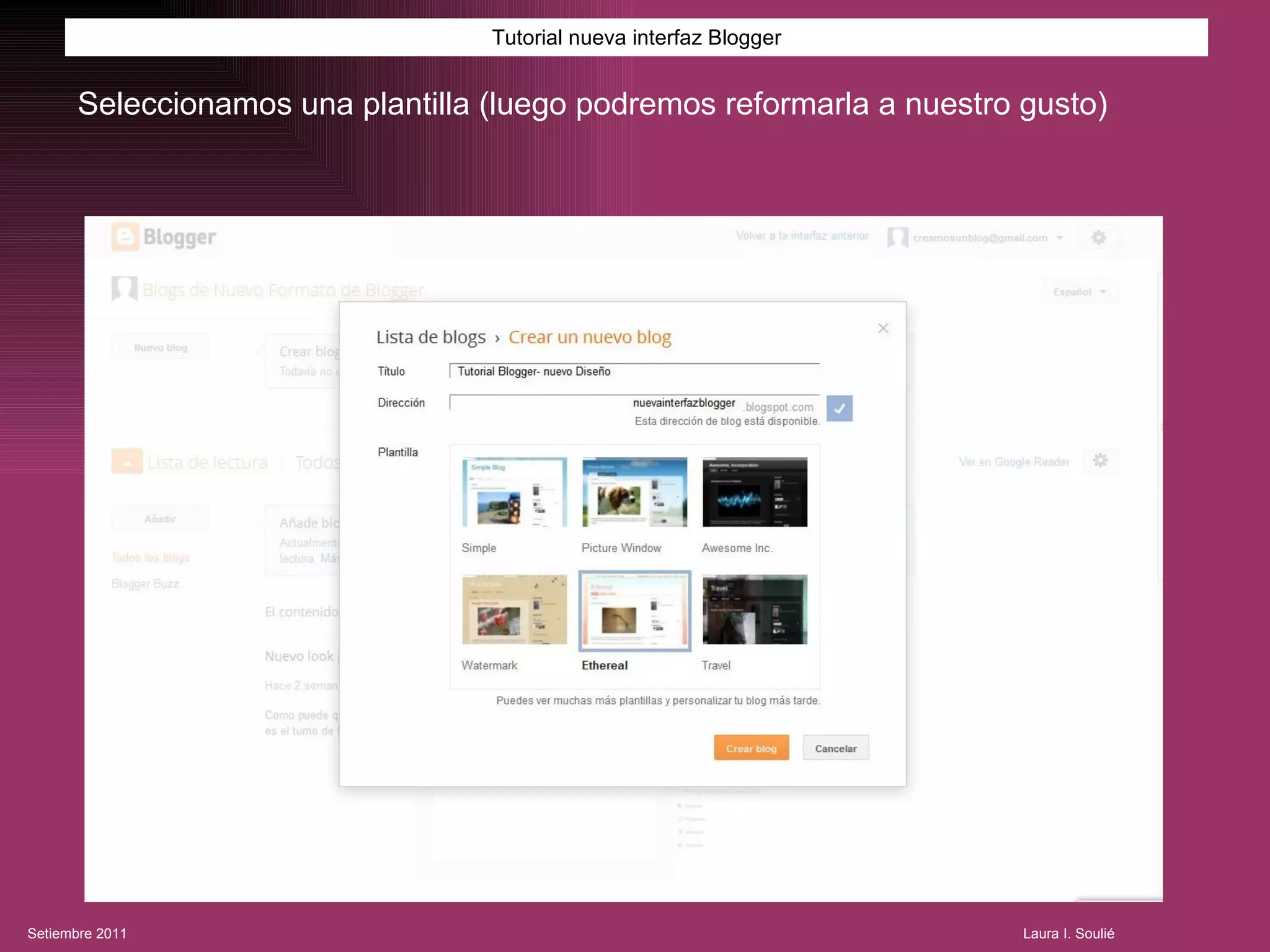Click the Ethereal template label

coord(605,665)
